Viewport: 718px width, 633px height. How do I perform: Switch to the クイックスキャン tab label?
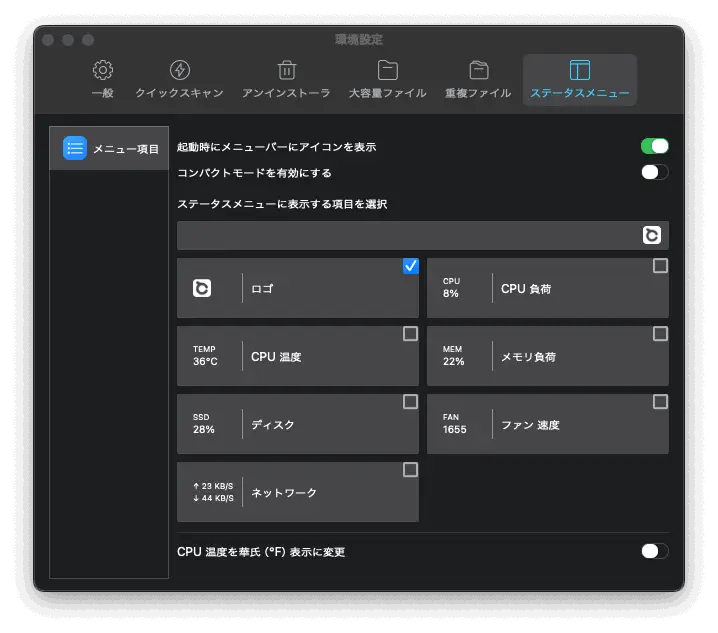(x=180, y=93)
